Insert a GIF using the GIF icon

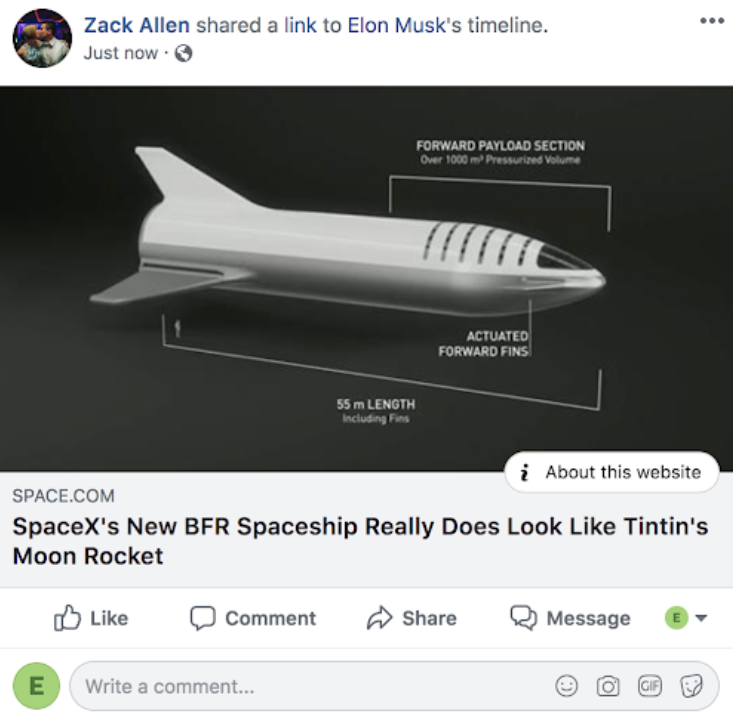tap(650, 686)
